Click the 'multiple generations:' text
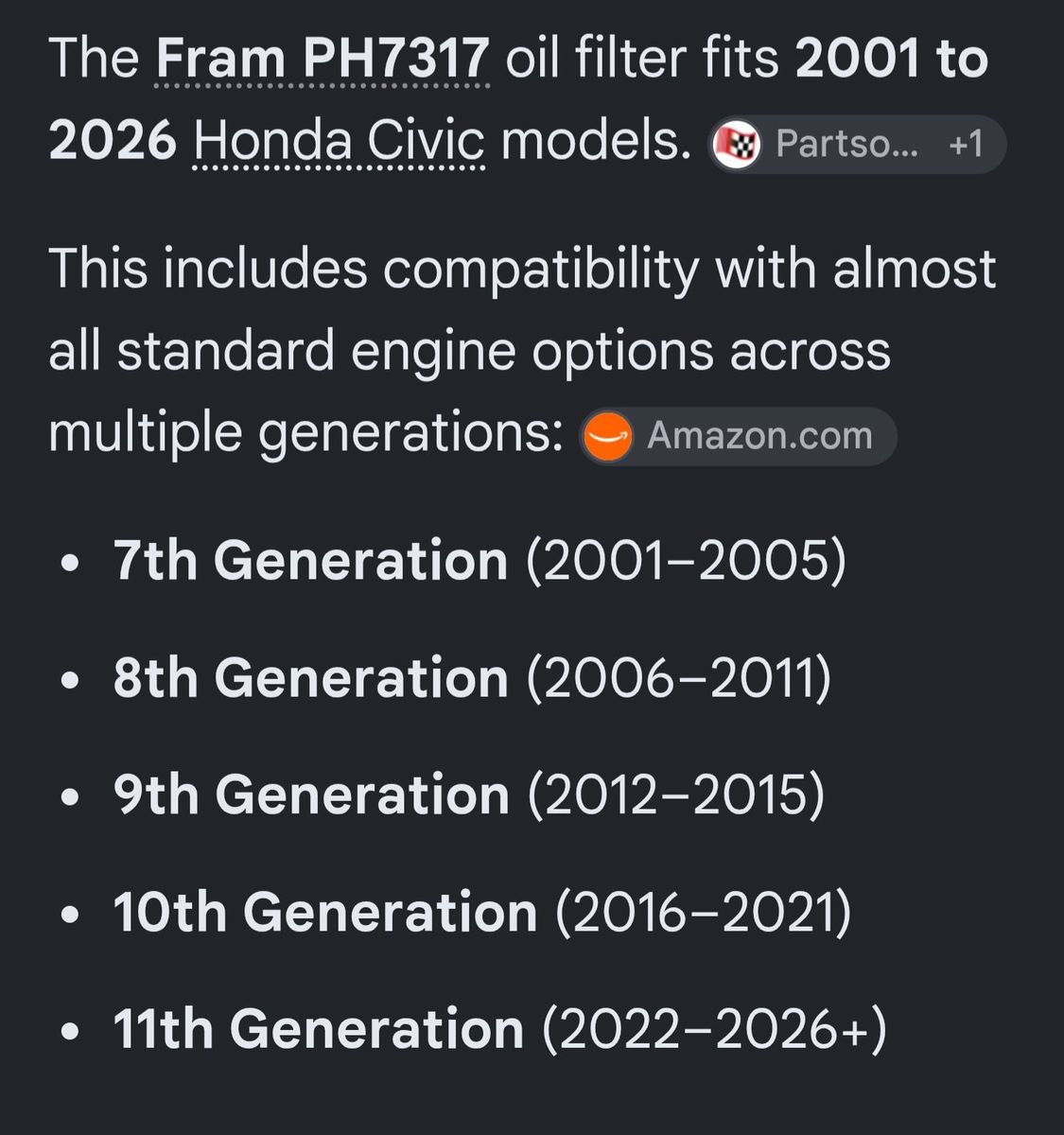This screenshot has width=1064, height=1135. click(306, 434)
